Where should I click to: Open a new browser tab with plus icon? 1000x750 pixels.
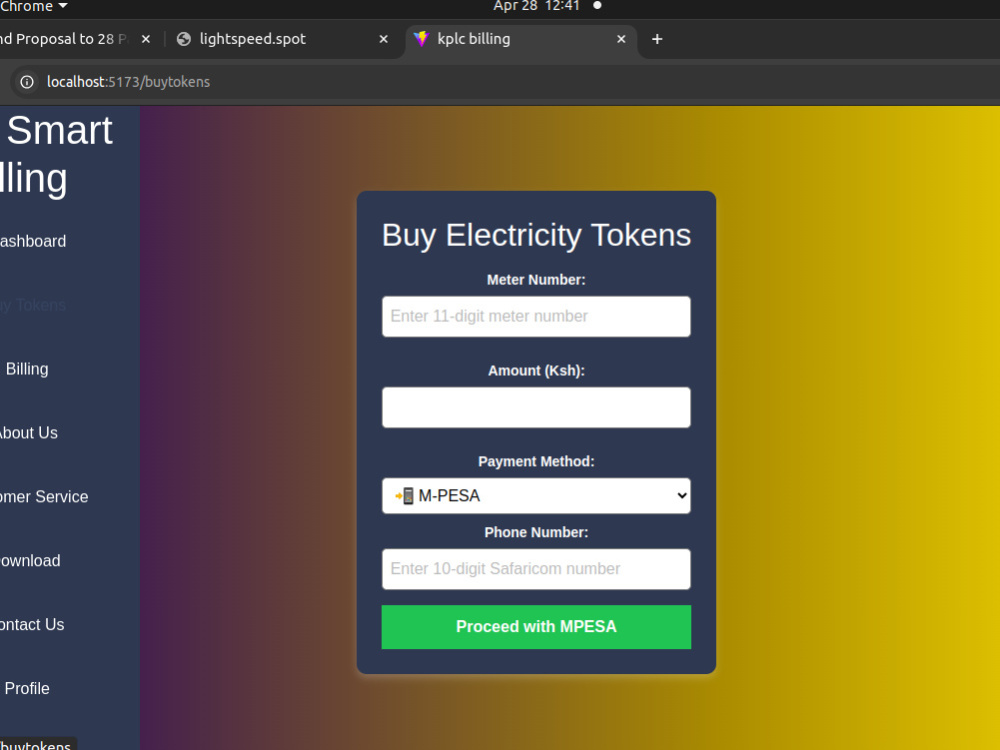click(657, 40)
